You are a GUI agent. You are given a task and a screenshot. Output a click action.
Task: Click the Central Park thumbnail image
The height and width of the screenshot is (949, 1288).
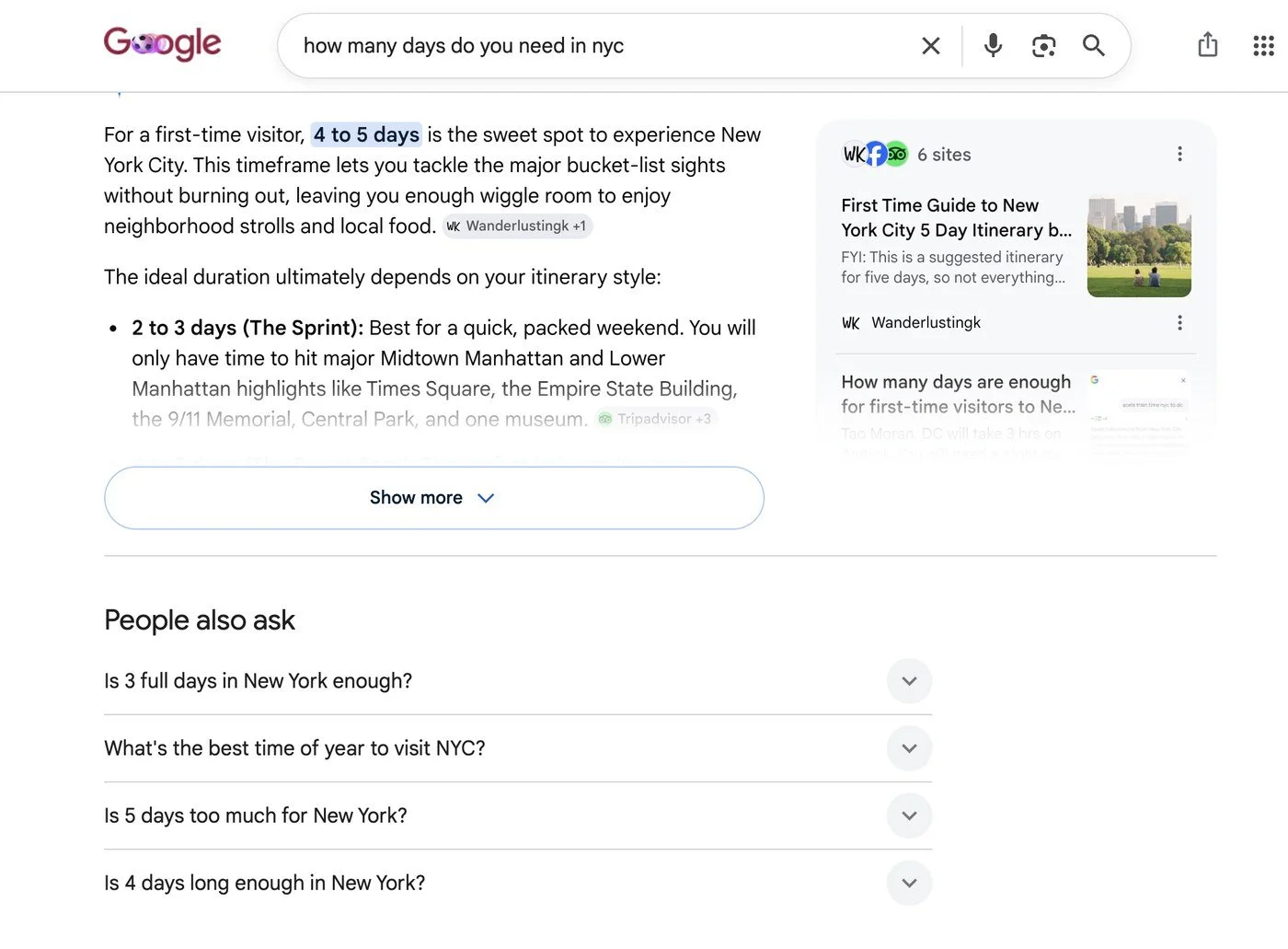[1139, 246]
